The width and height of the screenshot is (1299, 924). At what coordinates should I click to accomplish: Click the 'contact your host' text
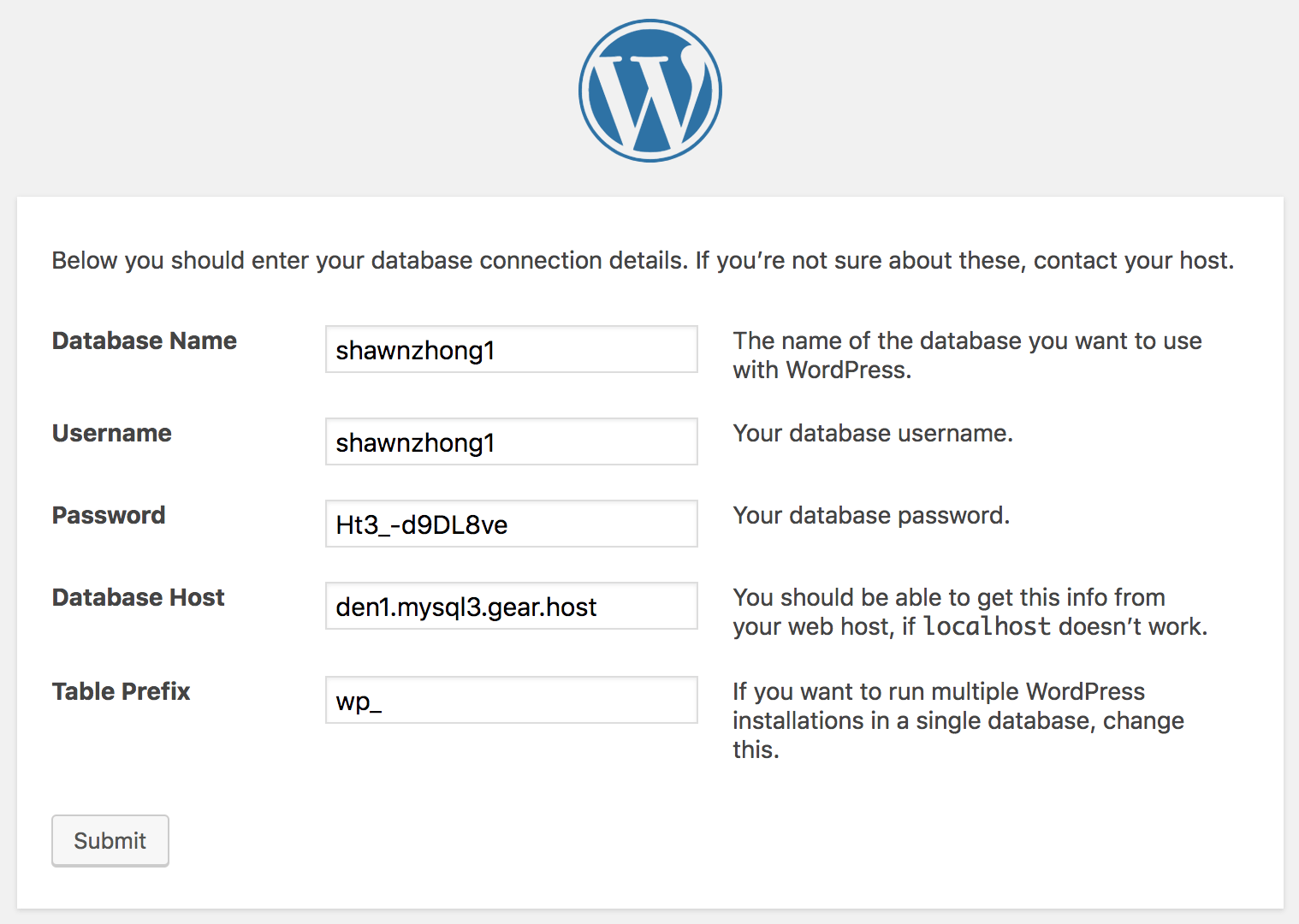tap(1133, 260)
